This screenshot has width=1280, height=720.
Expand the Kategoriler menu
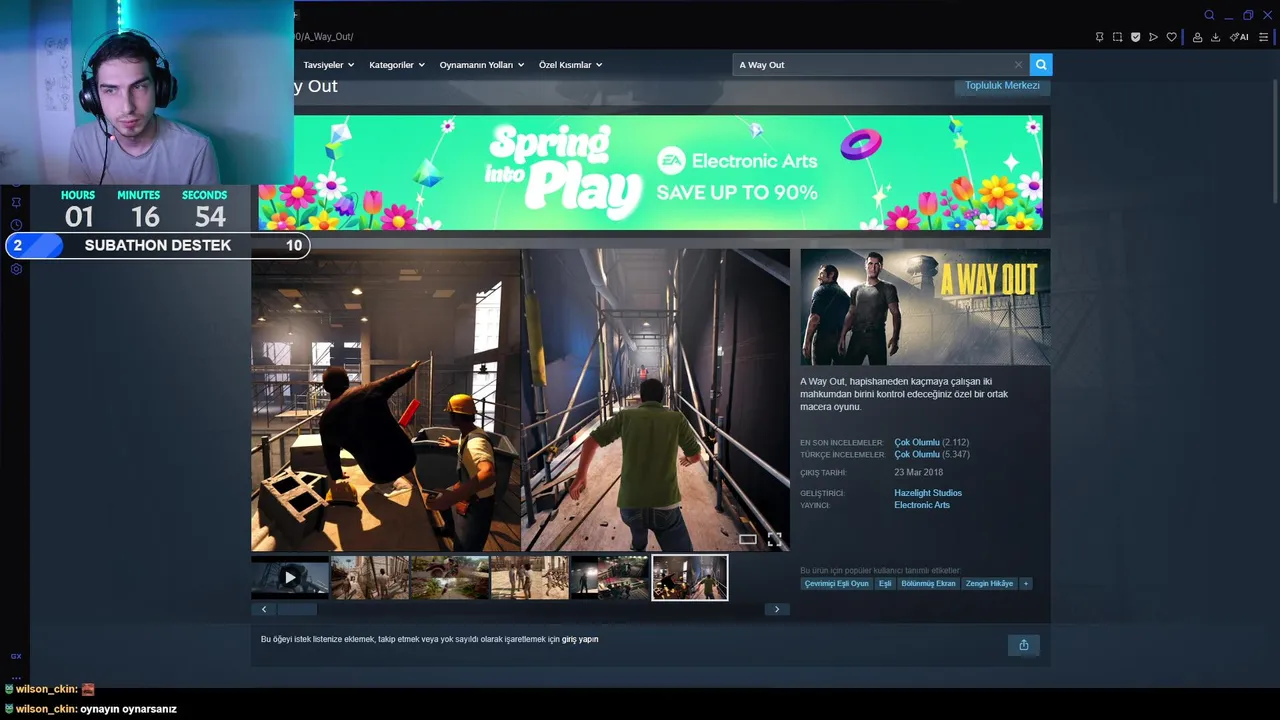tap(397, 65)
